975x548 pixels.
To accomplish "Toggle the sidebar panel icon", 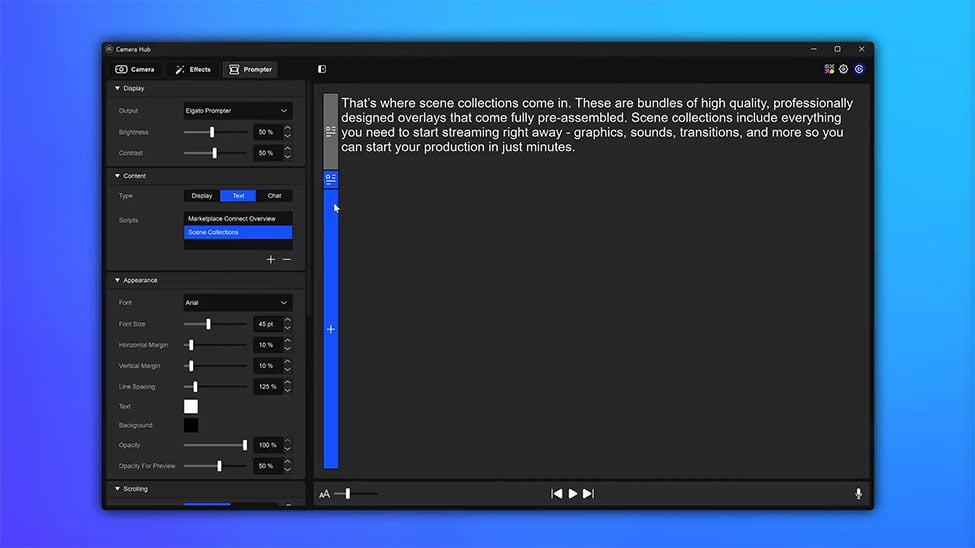I will pyautogui.click(x=322, y=69).
